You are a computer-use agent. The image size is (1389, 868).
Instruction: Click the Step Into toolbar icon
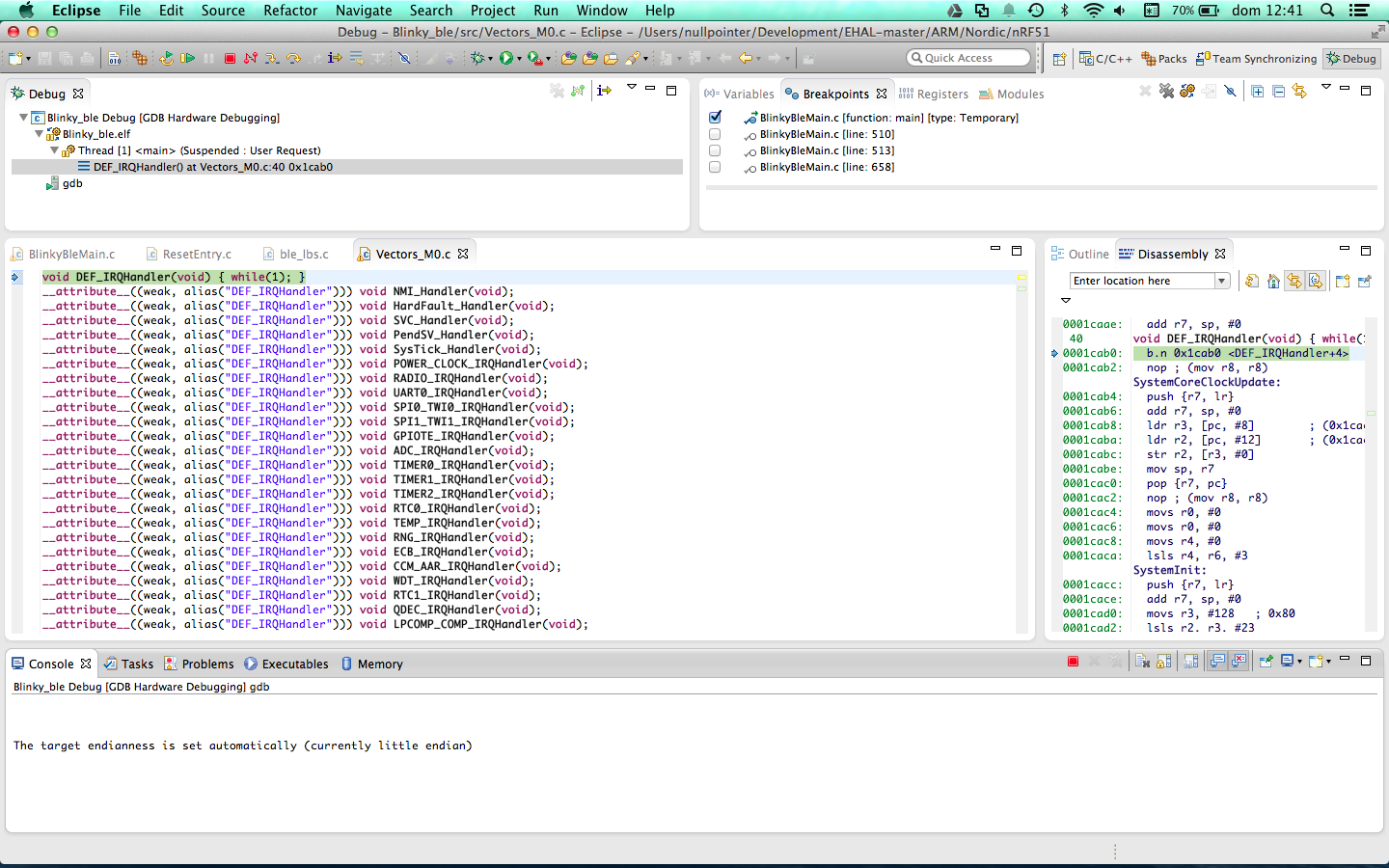point(272,58)
